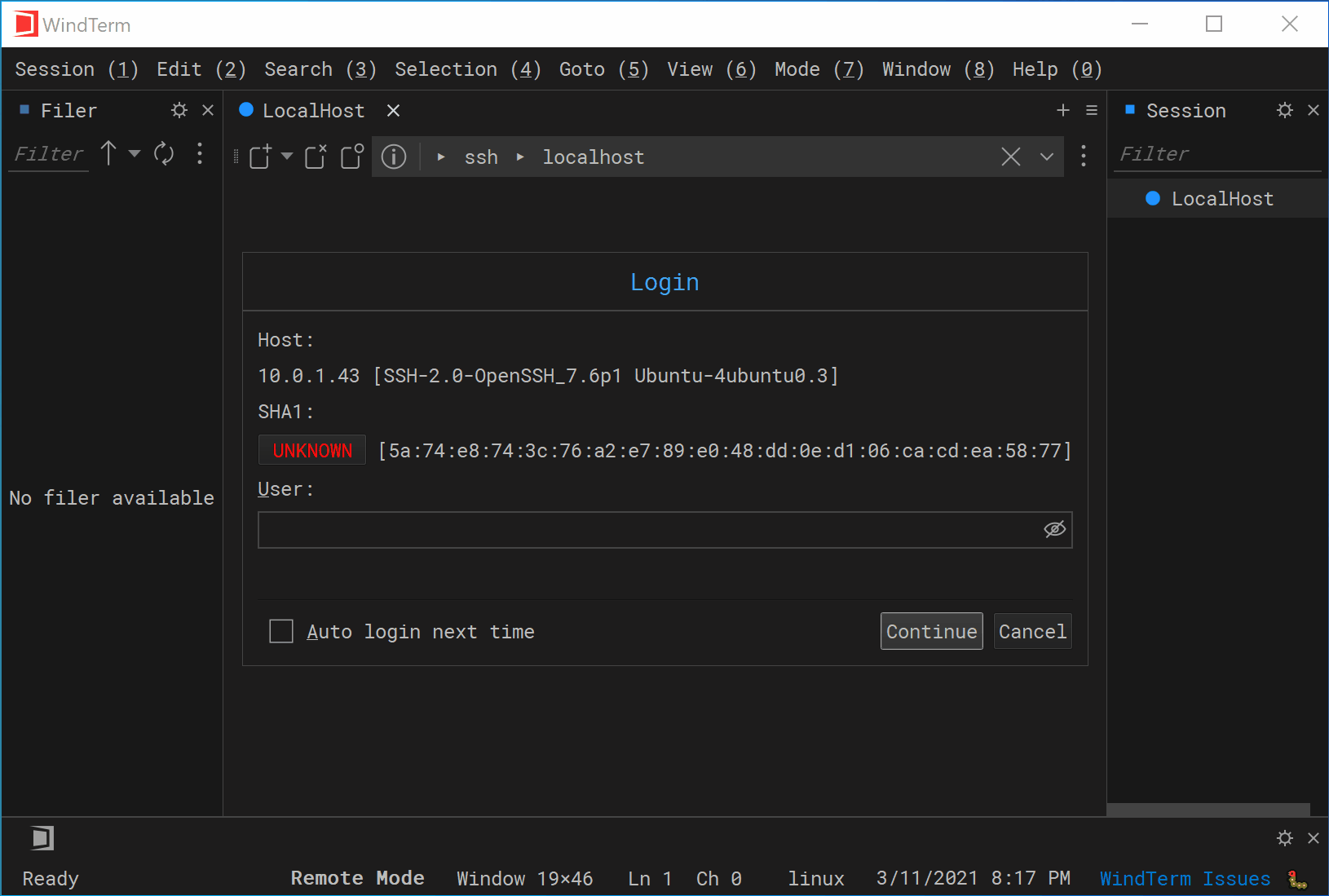Select the ssh breadcrumb item
This screenshot has width=1329, height=896.
pyautogui.click(x=481, y=157)
